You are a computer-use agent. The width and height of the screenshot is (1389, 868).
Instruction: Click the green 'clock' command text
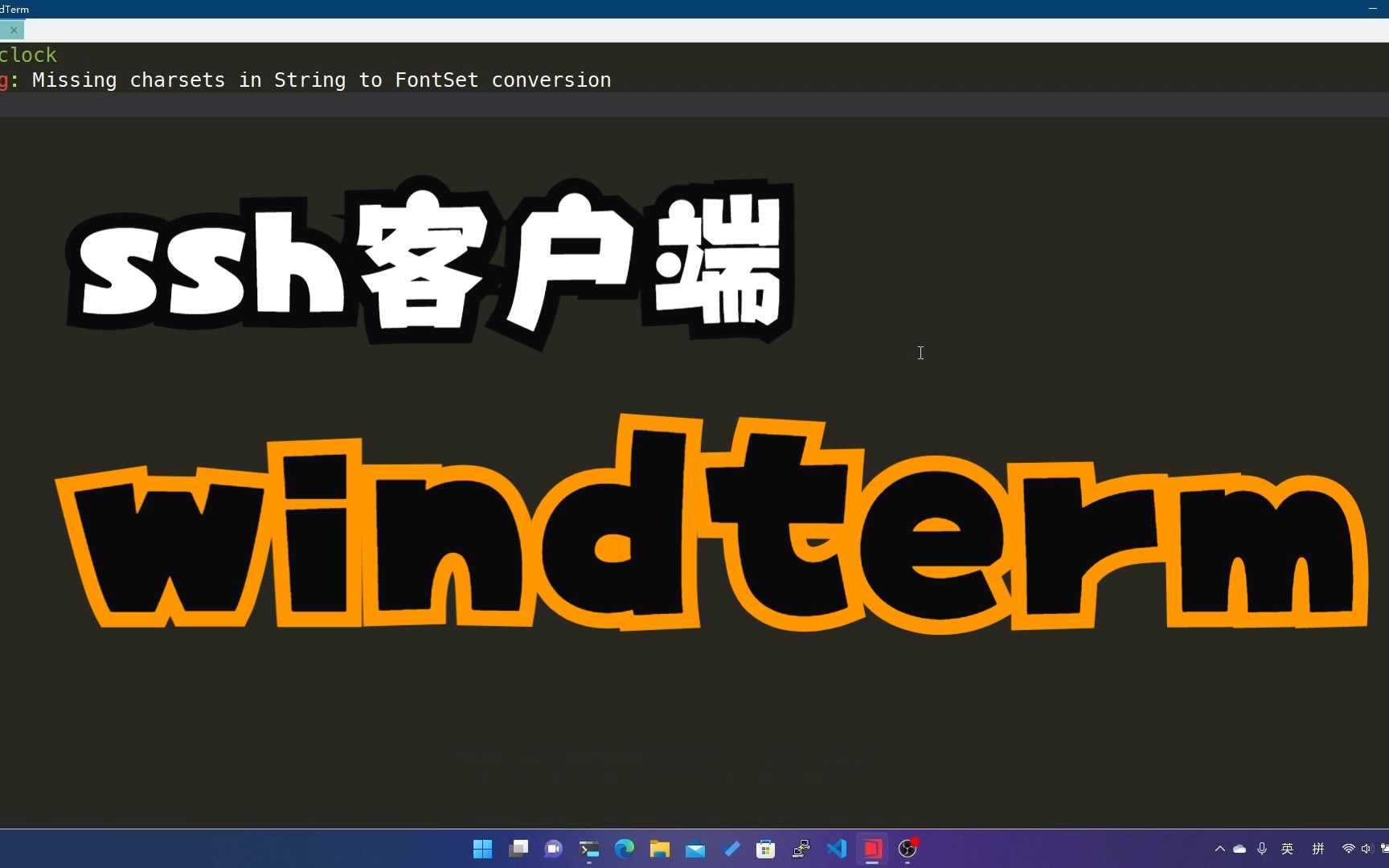tap(28, 55)
